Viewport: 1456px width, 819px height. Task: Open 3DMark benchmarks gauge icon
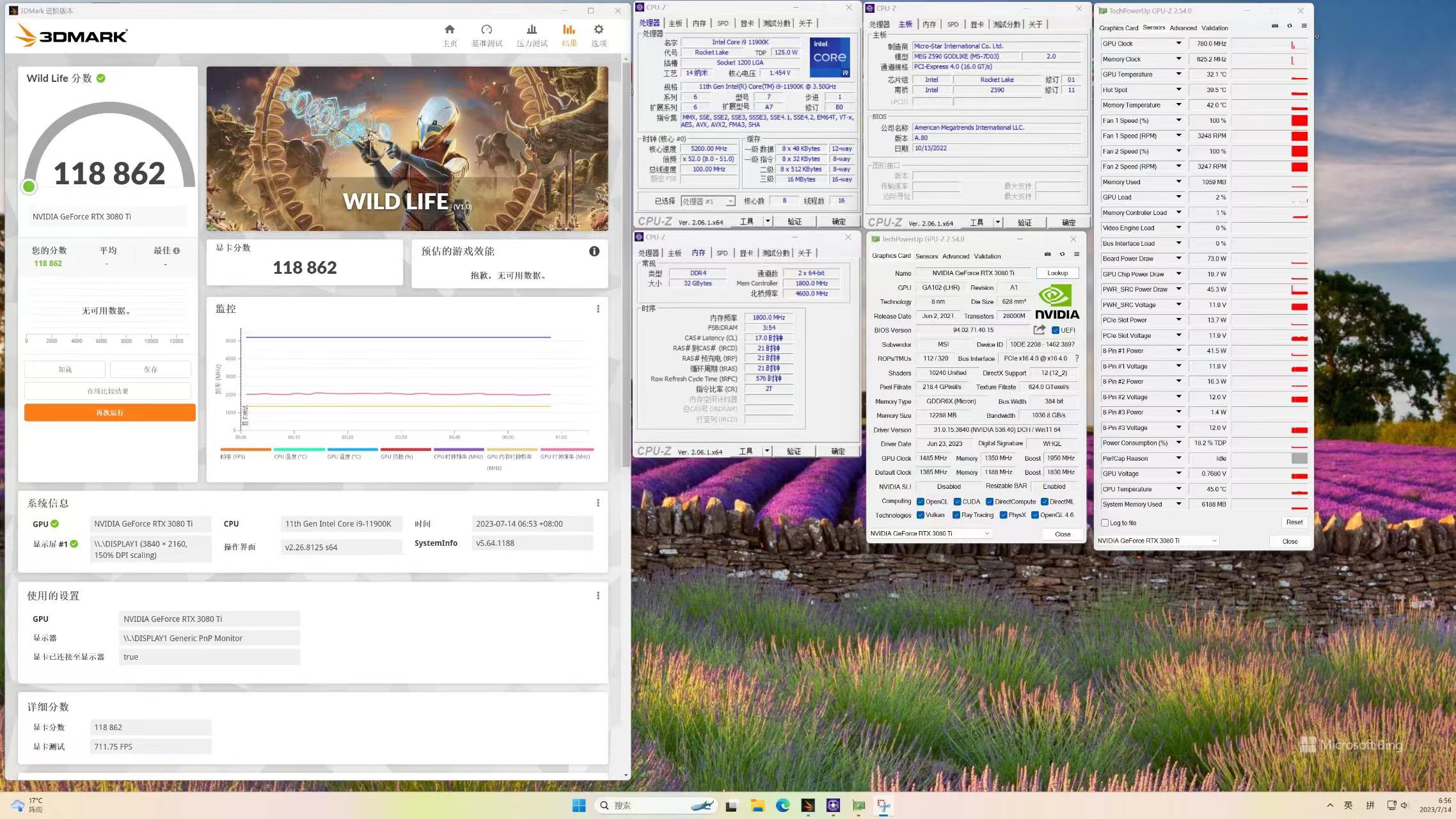[487, 29]
